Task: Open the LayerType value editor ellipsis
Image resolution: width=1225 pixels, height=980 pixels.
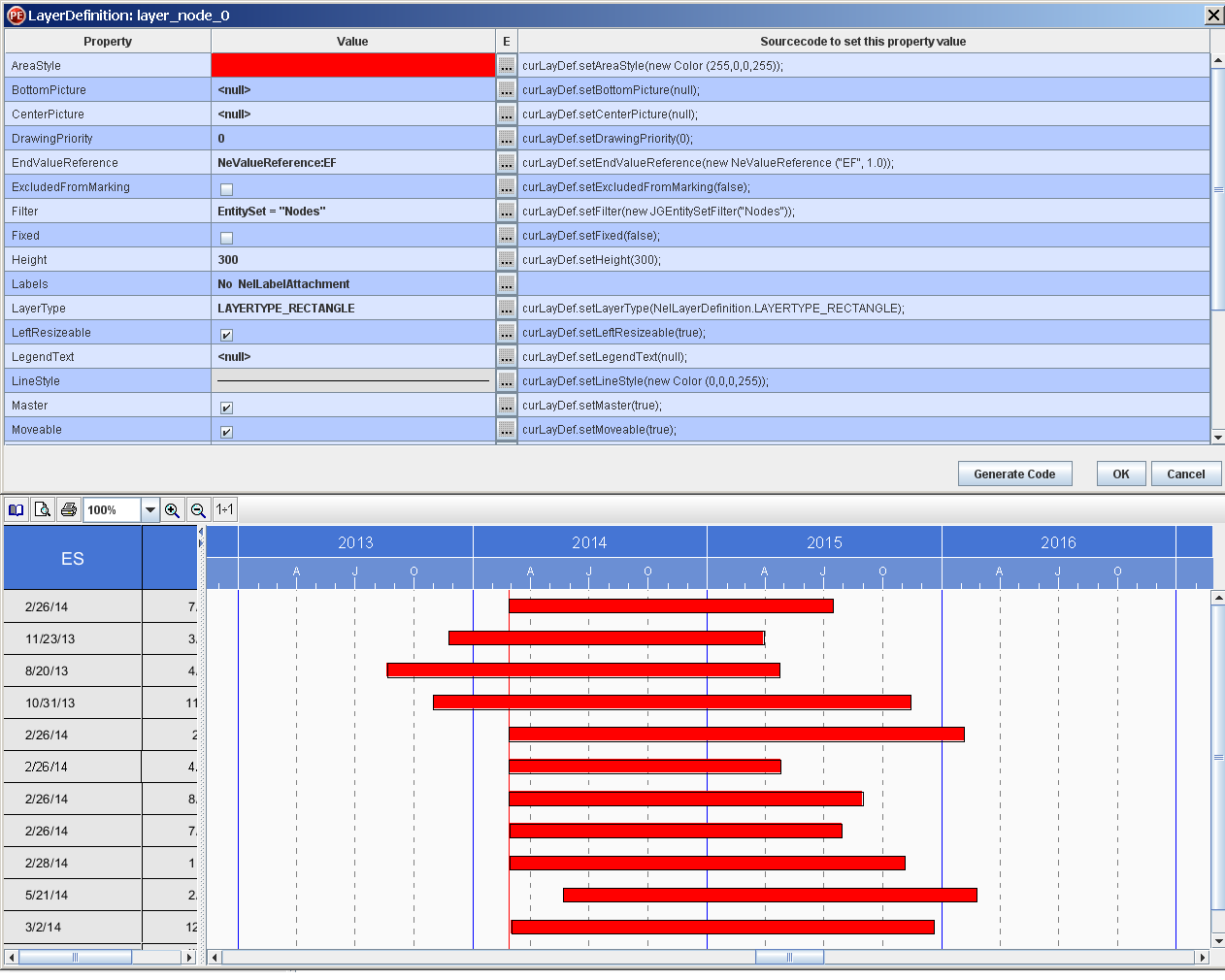Action: click(506, 308)
